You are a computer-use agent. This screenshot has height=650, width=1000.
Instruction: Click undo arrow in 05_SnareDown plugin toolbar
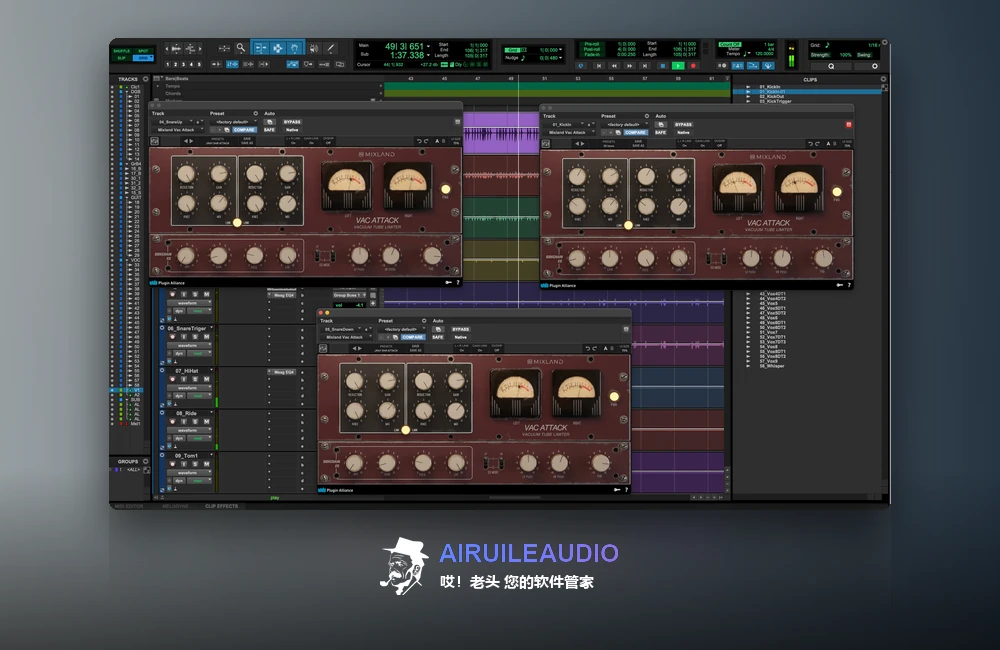point(587,348)
